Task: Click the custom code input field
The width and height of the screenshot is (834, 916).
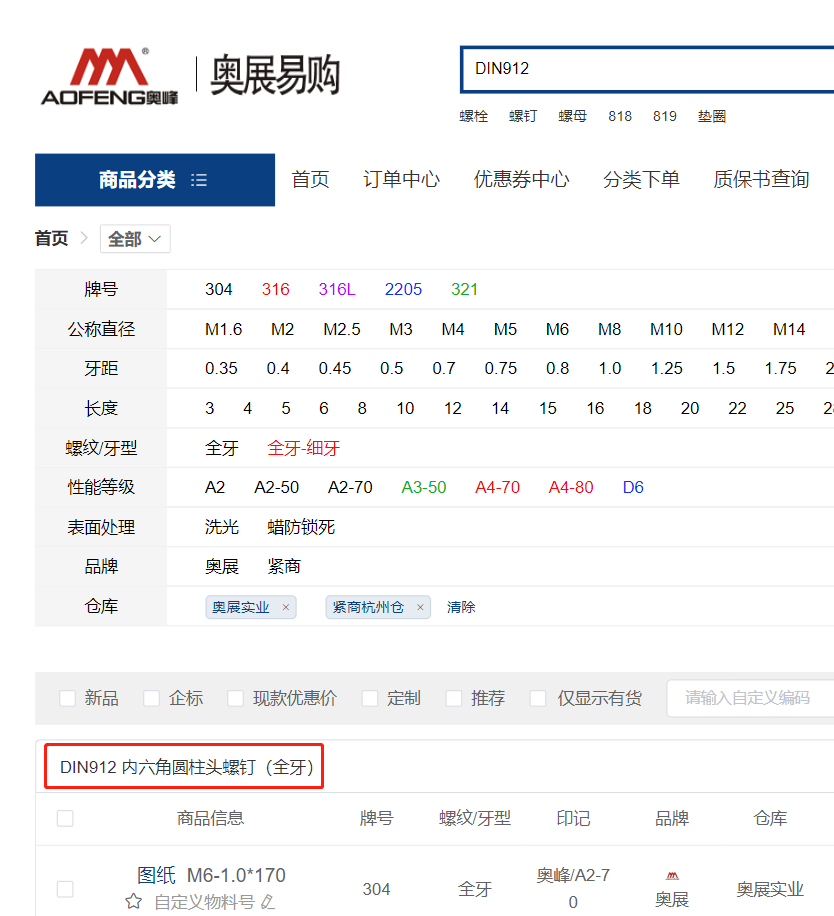Action: (x=750, y=698)
